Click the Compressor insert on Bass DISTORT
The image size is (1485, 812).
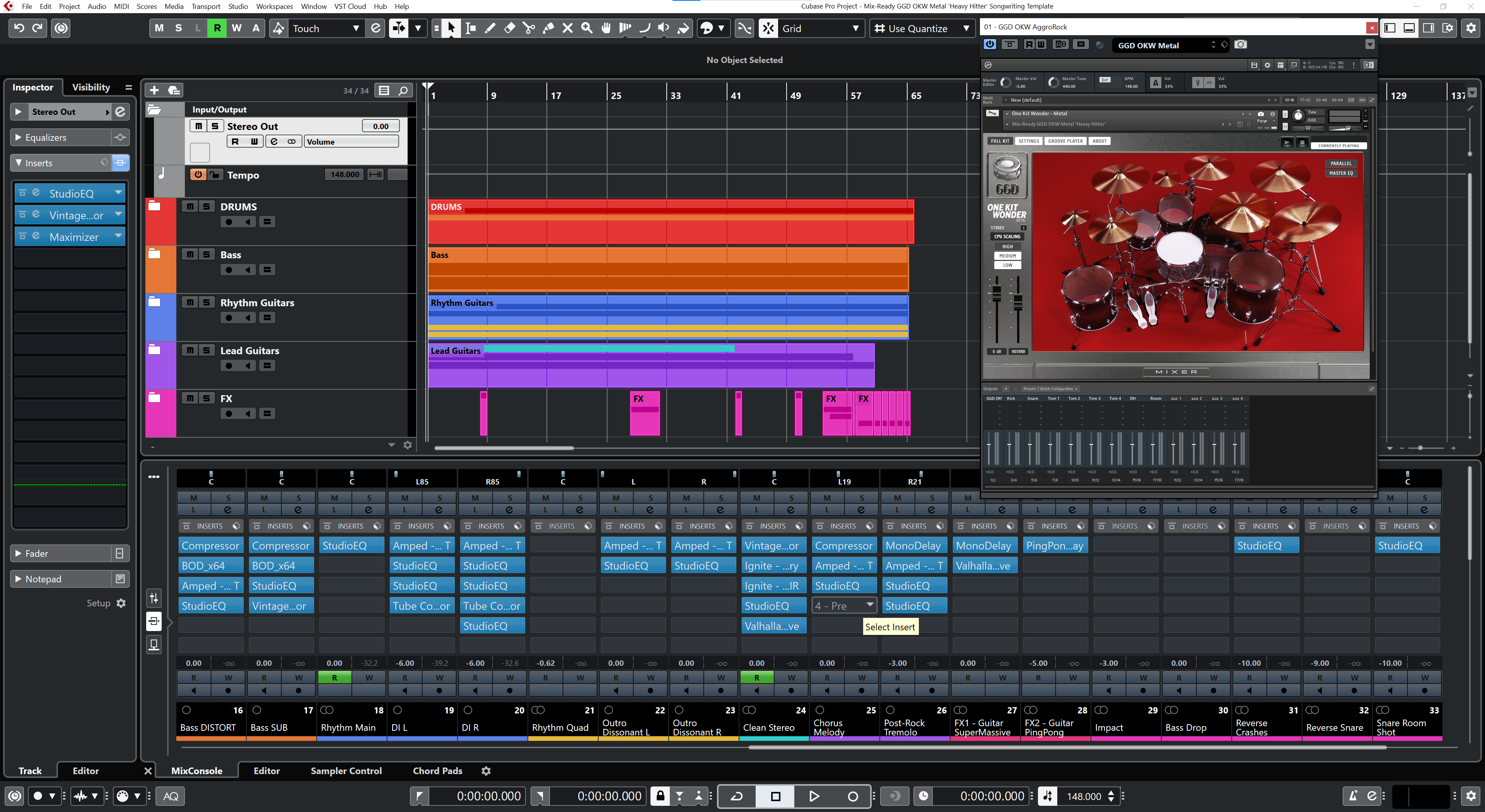click(210, 545)
